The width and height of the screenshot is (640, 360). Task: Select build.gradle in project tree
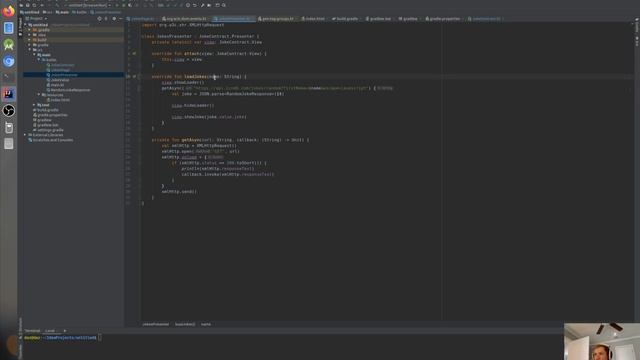pyautogui.click(x=47, y=110)
